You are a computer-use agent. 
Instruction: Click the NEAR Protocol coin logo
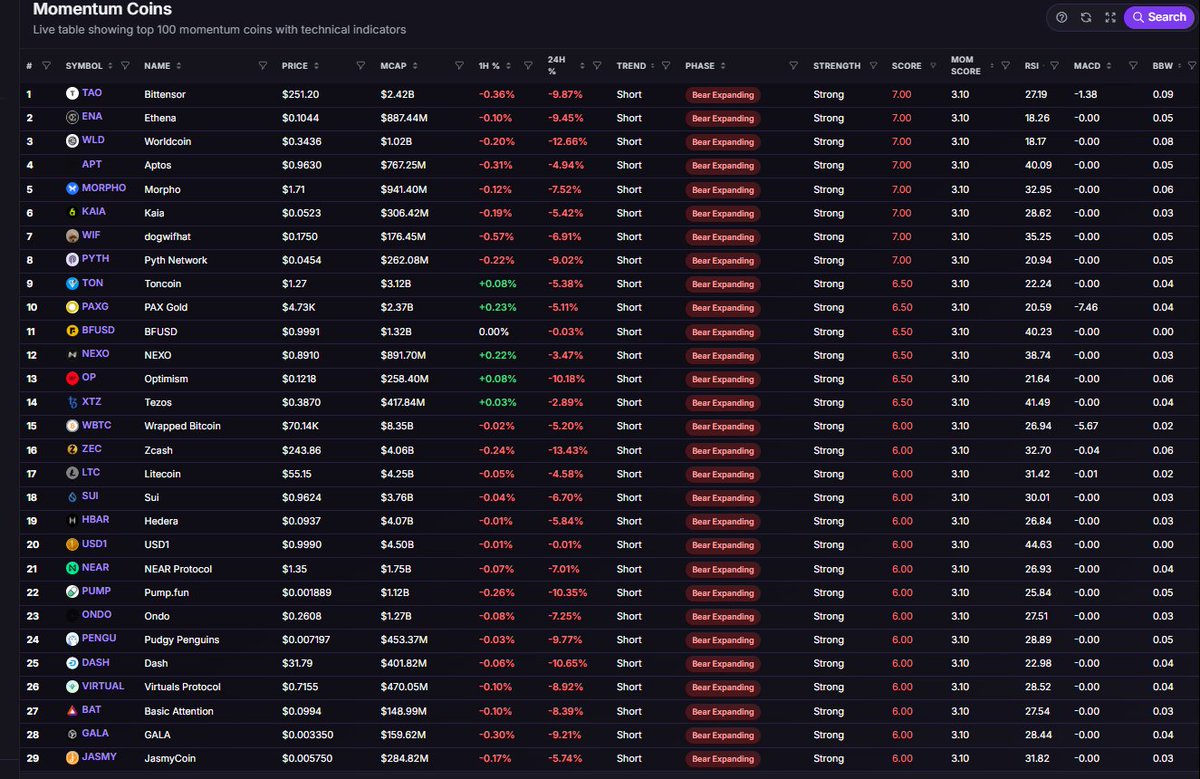coord(72,568)
